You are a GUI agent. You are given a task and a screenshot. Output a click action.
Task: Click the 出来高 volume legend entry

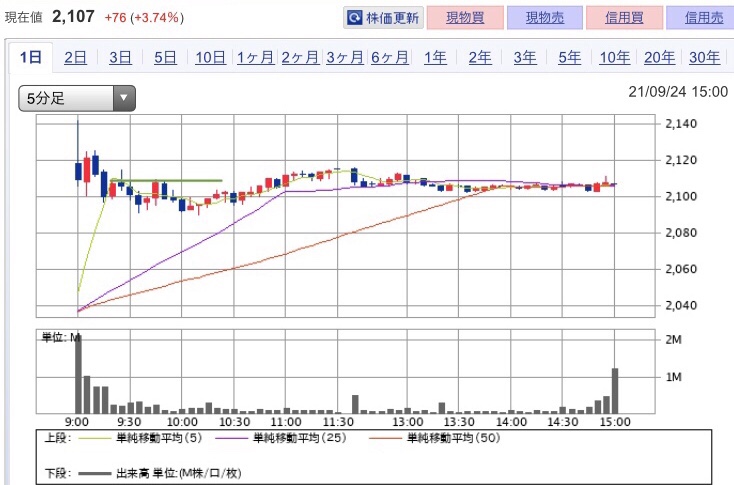159,473
